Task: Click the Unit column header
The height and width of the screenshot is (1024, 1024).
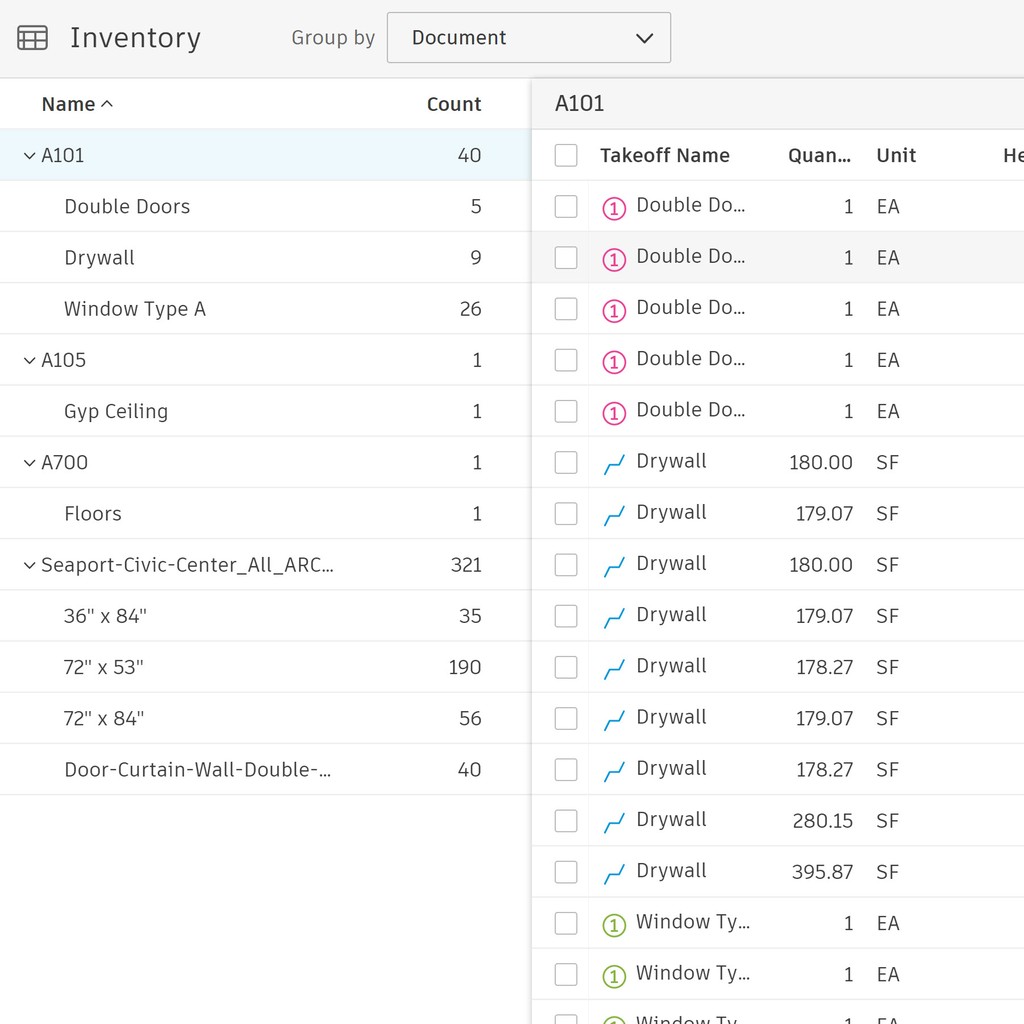Action: 895,155
